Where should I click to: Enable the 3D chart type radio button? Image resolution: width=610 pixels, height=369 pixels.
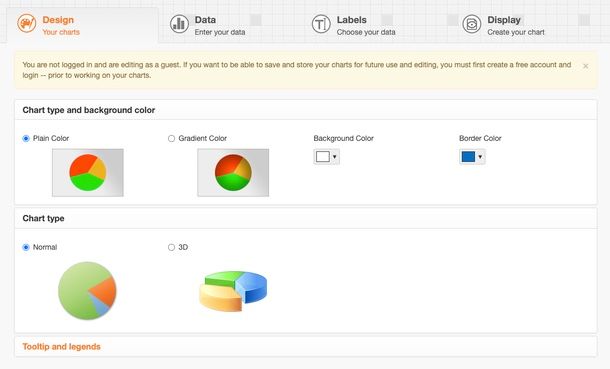coord(171,247)
